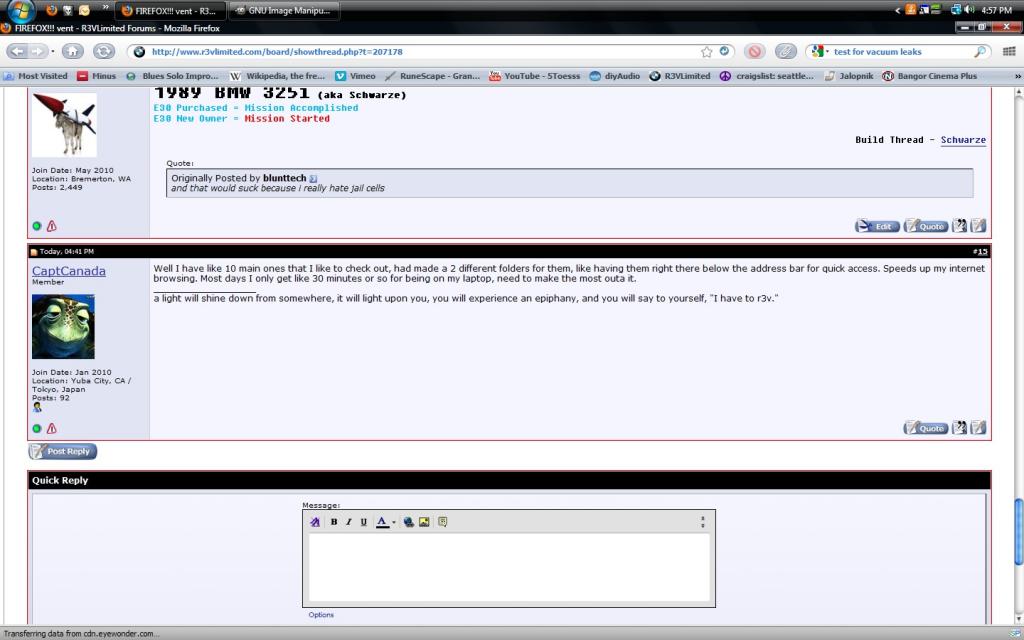The width and height of the screenshot is (1024, 640).
Task: Click the font color swatch button
Action: [x=382, y=522]
